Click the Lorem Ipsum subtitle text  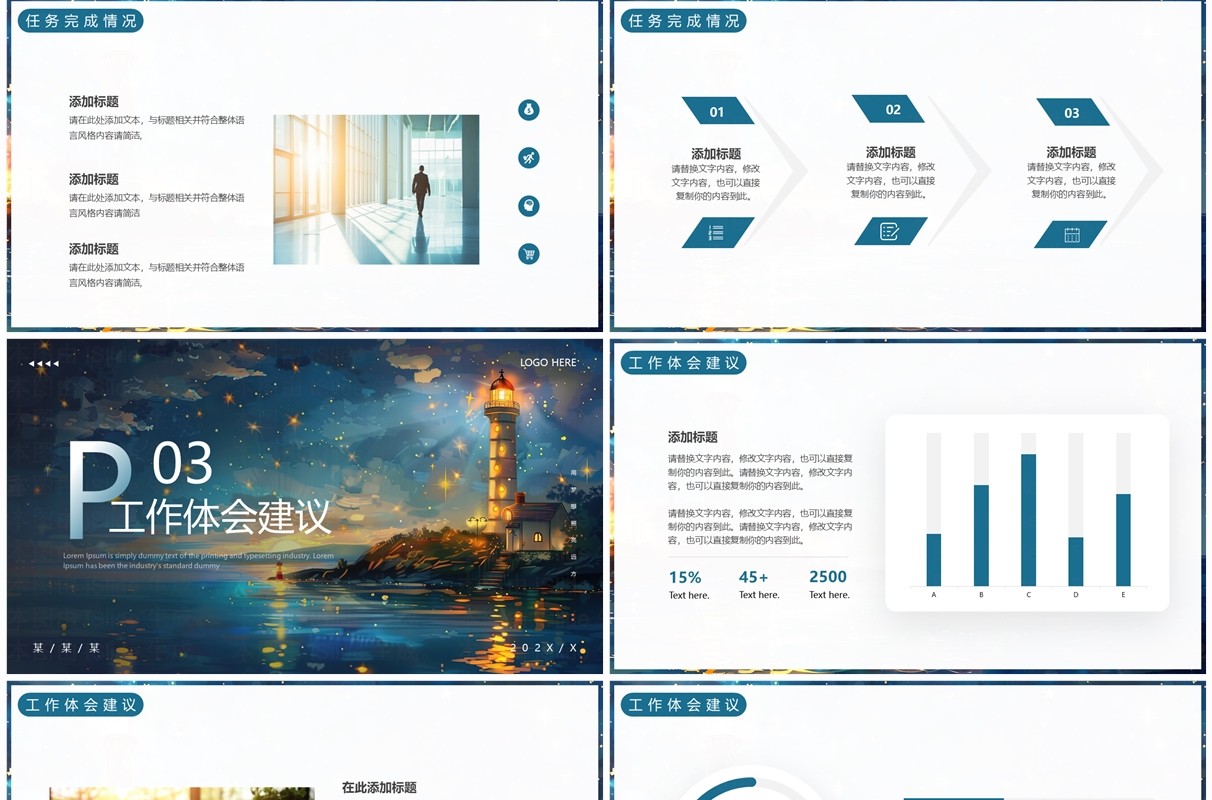pyautogui.click(x=198, y=561)
